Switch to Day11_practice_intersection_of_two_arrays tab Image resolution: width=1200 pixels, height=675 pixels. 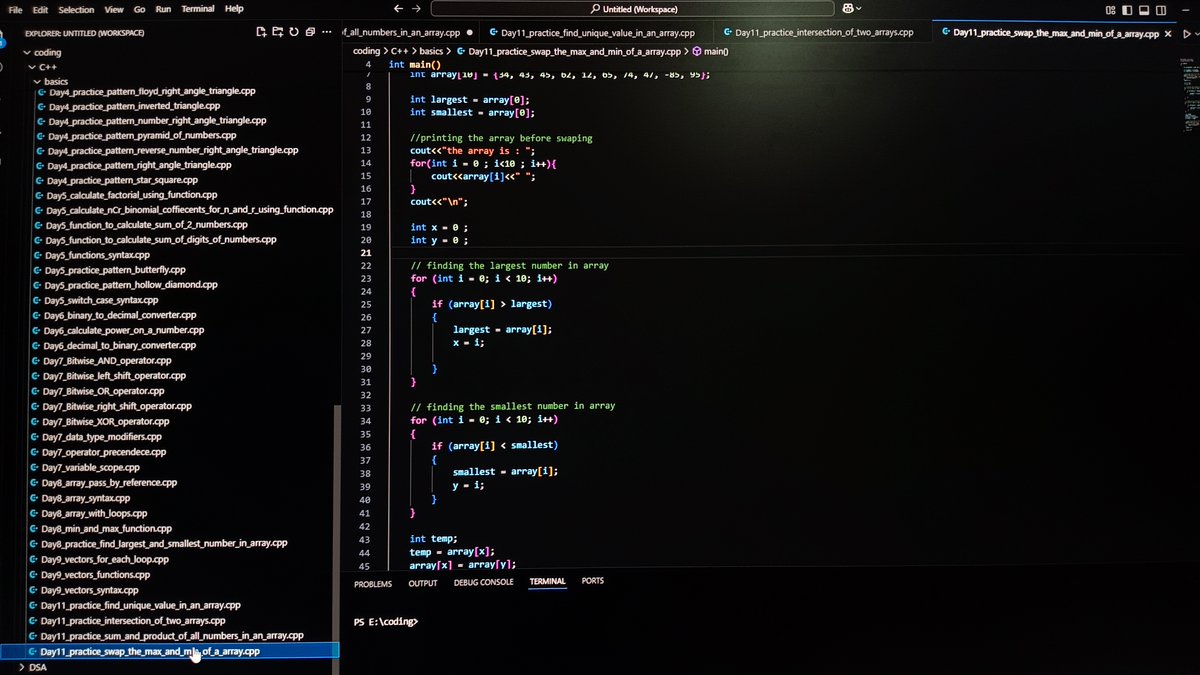(x=825, y=33)
